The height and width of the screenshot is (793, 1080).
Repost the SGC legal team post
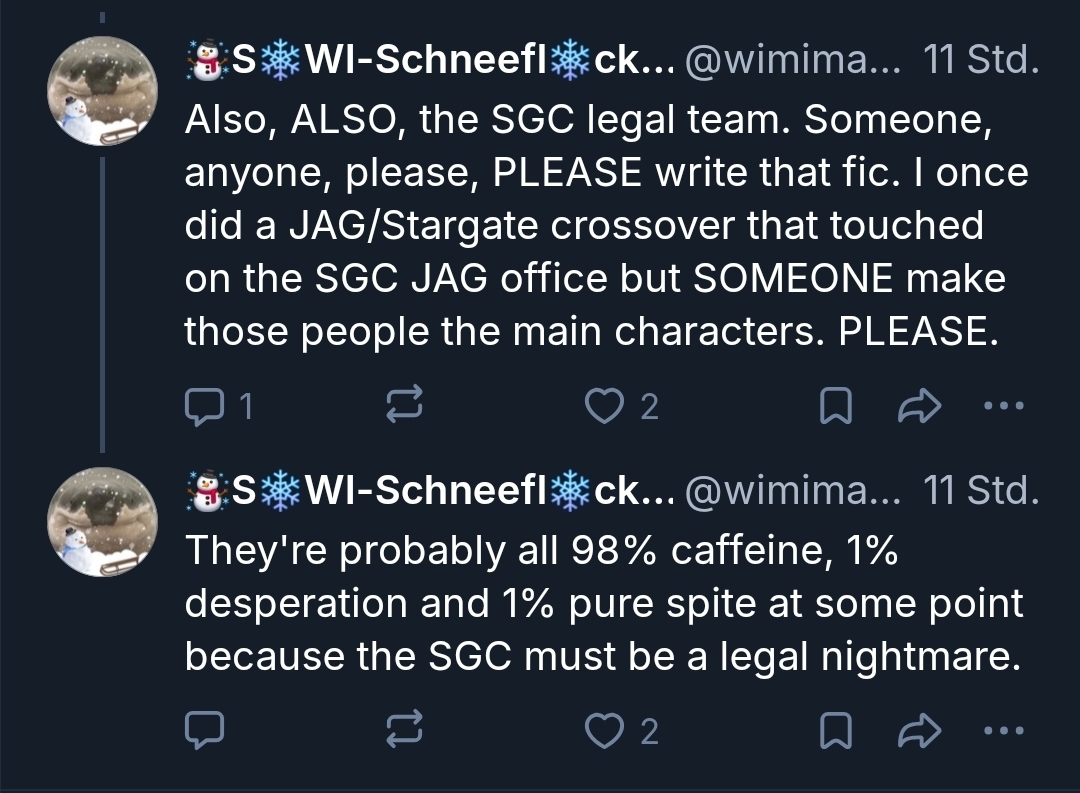pos(406,406)
